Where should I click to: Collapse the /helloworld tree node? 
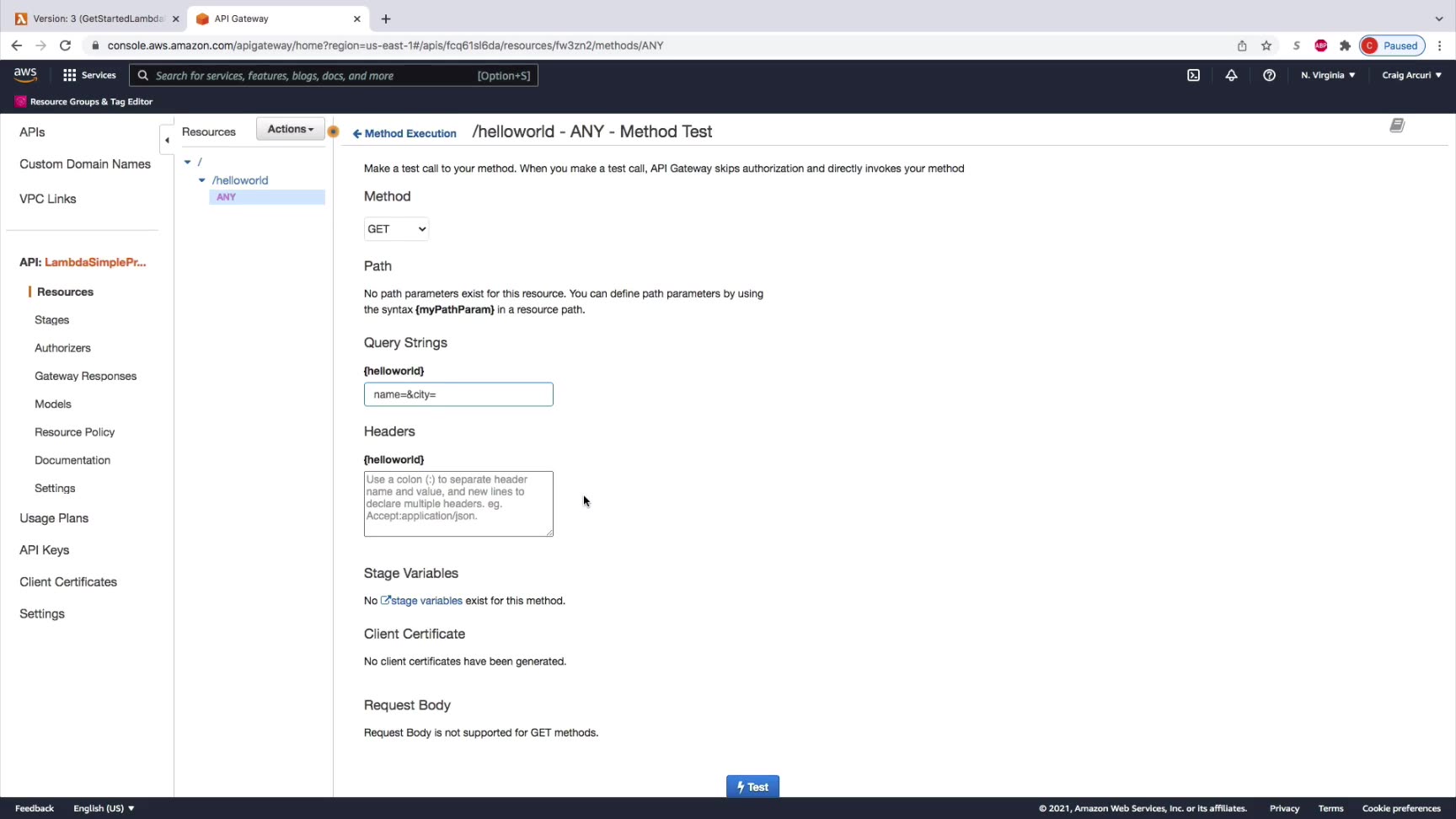pos(202,180)
